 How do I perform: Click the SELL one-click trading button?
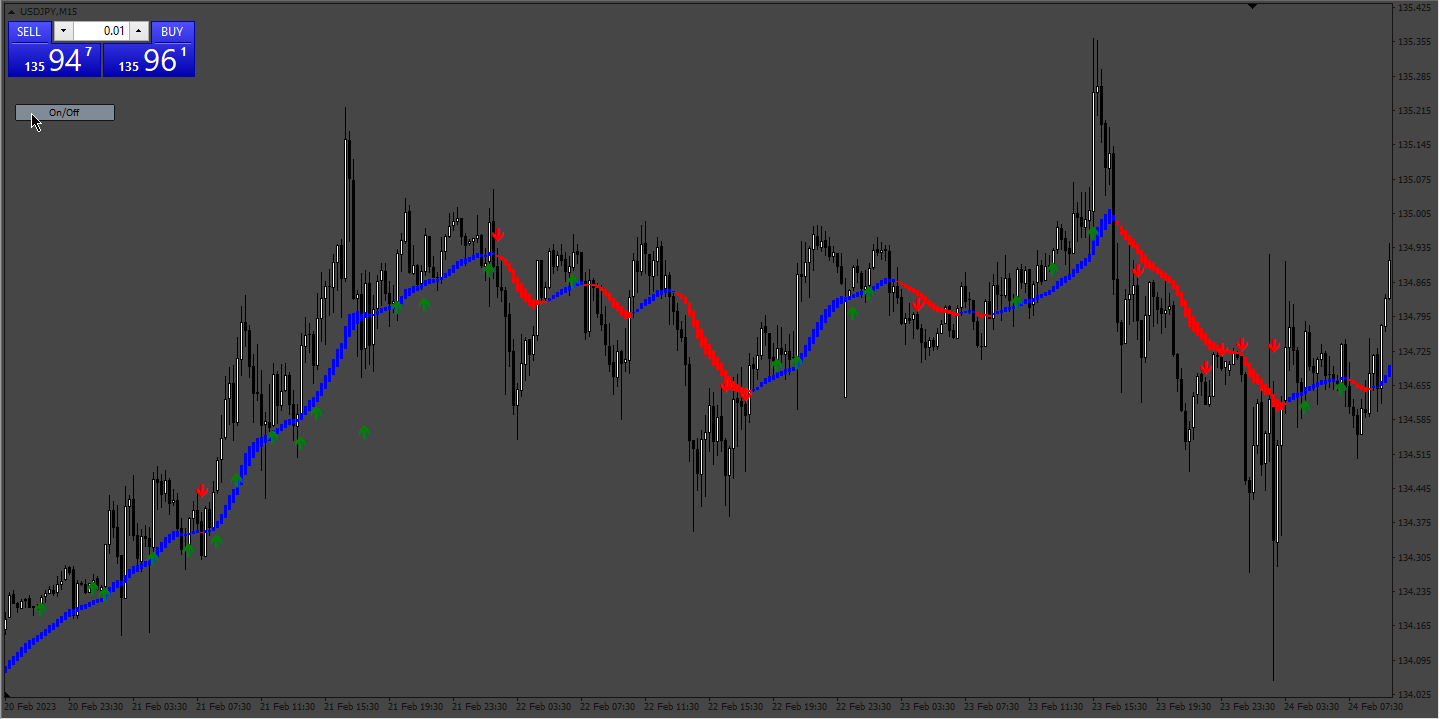pyautogui.click(x=29, y=32)
